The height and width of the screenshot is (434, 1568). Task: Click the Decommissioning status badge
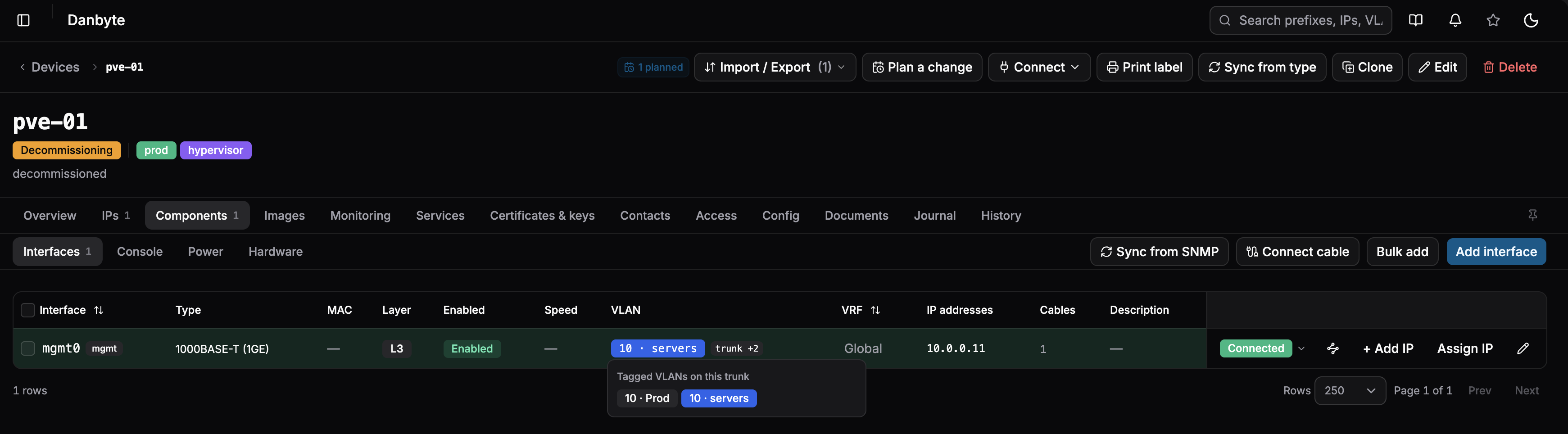tap(66, 150)
